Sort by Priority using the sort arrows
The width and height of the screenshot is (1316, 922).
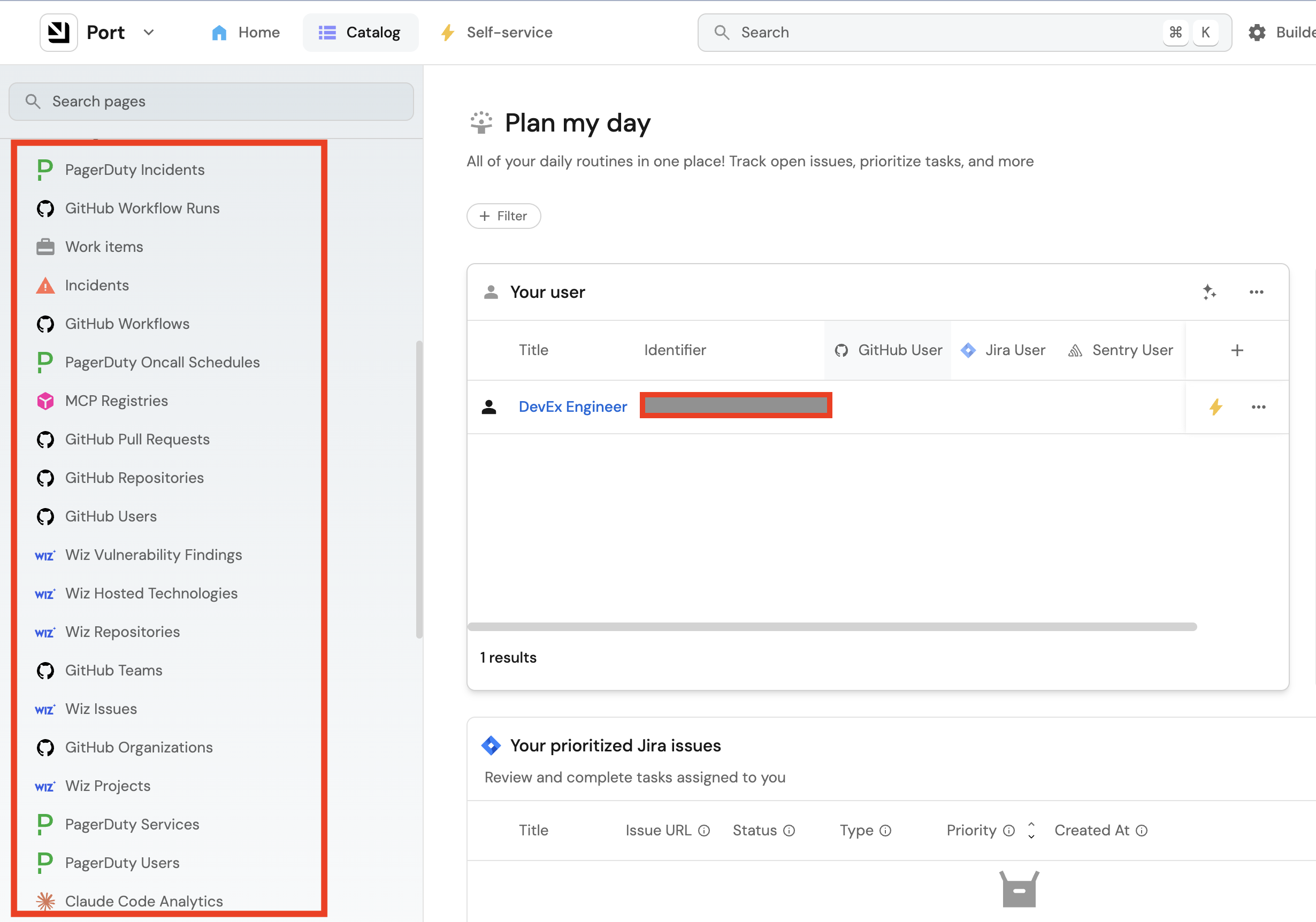click(x=1031, y=831)
